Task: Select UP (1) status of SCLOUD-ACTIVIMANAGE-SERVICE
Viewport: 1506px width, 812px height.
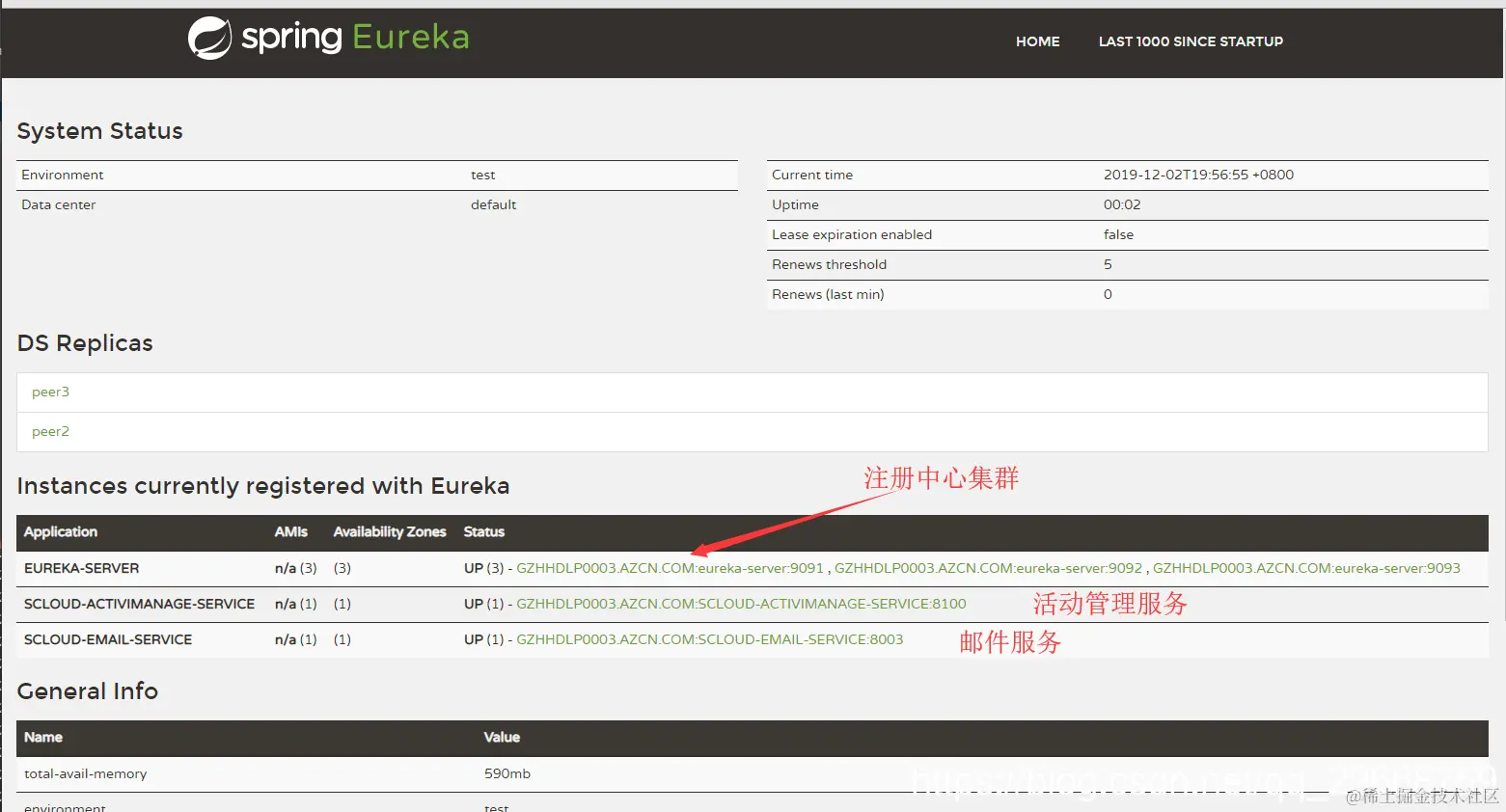Action: tap(483, 604)
